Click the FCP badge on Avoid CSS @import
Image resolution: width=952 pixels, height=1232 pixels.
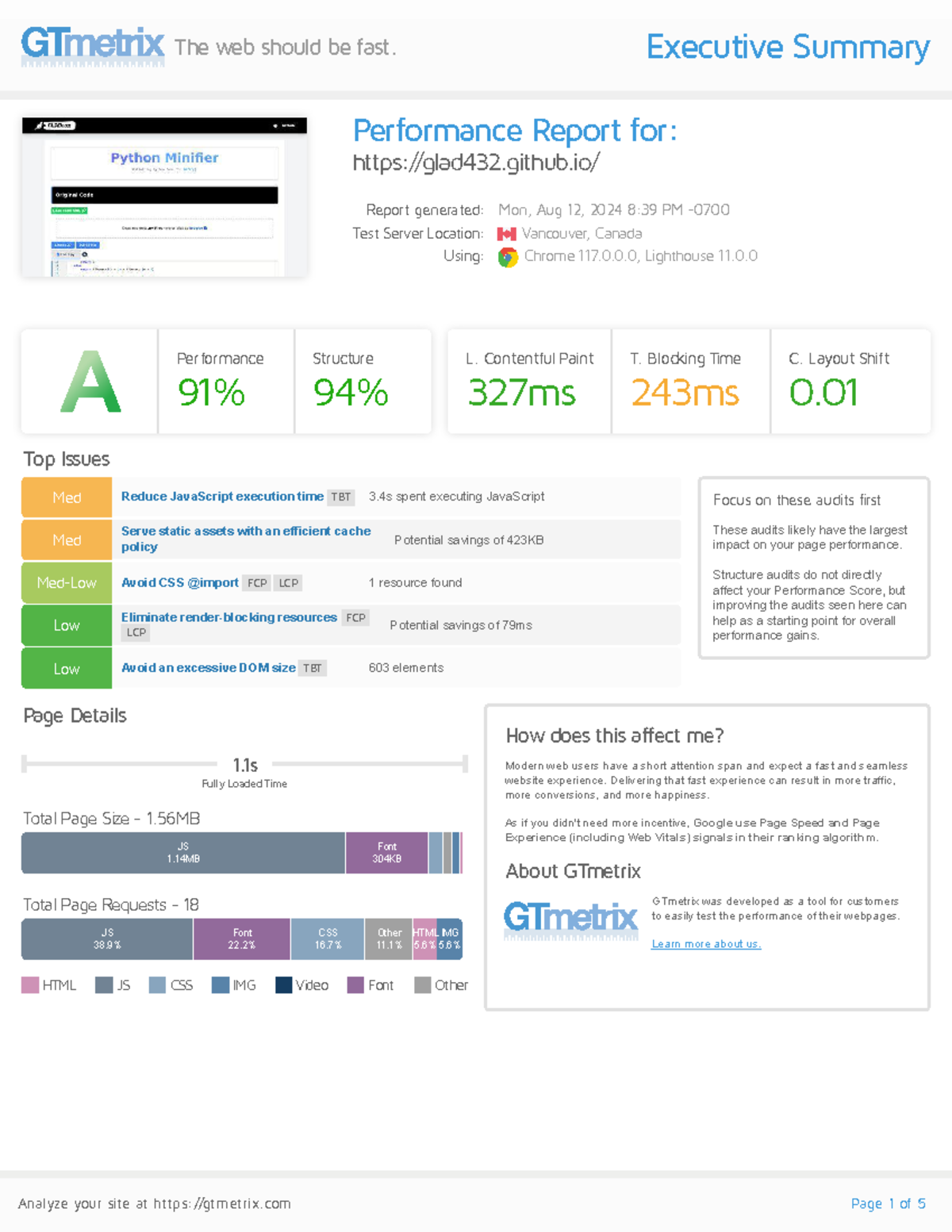[x=257, y=582]
